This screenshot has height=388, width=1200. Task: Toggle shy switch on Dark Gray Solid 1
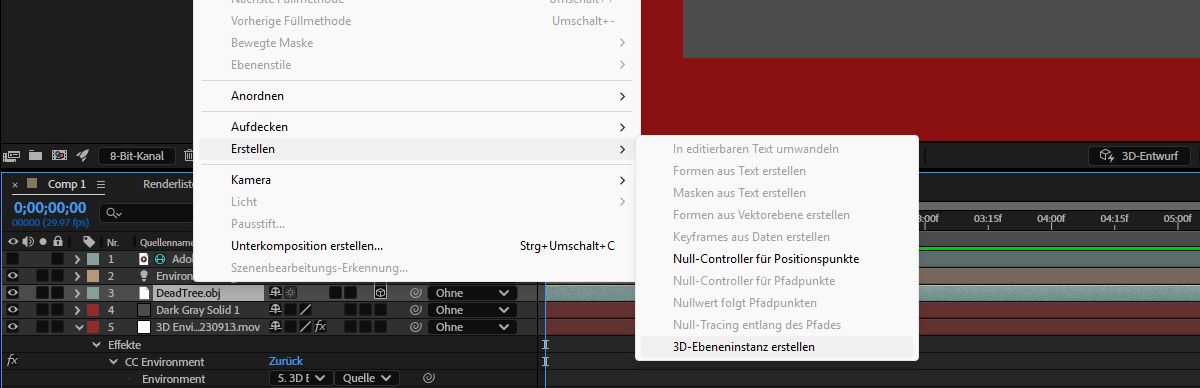pos(275,310)
